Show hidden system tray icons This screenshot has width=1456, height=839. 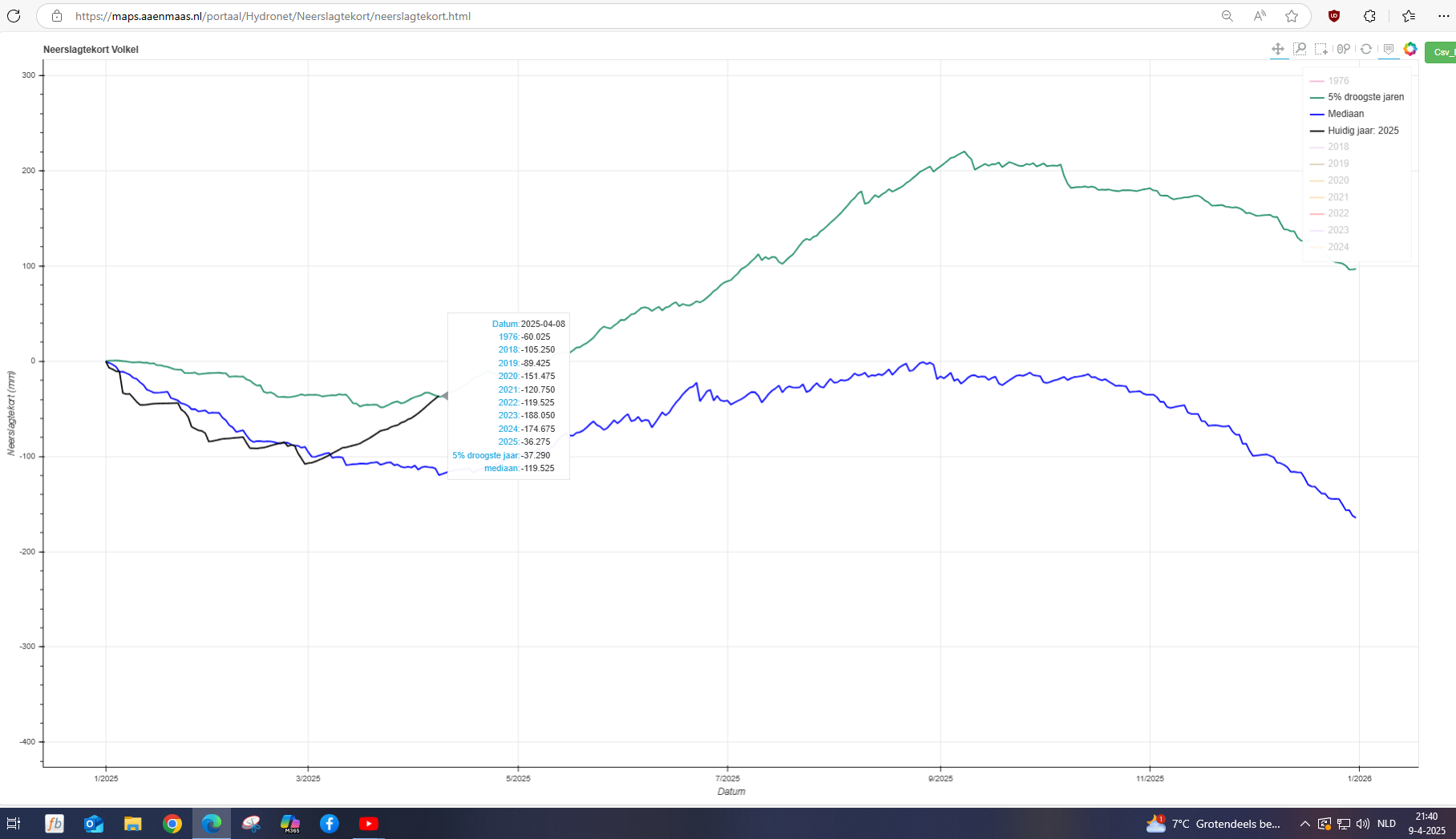pos(1304,824)
